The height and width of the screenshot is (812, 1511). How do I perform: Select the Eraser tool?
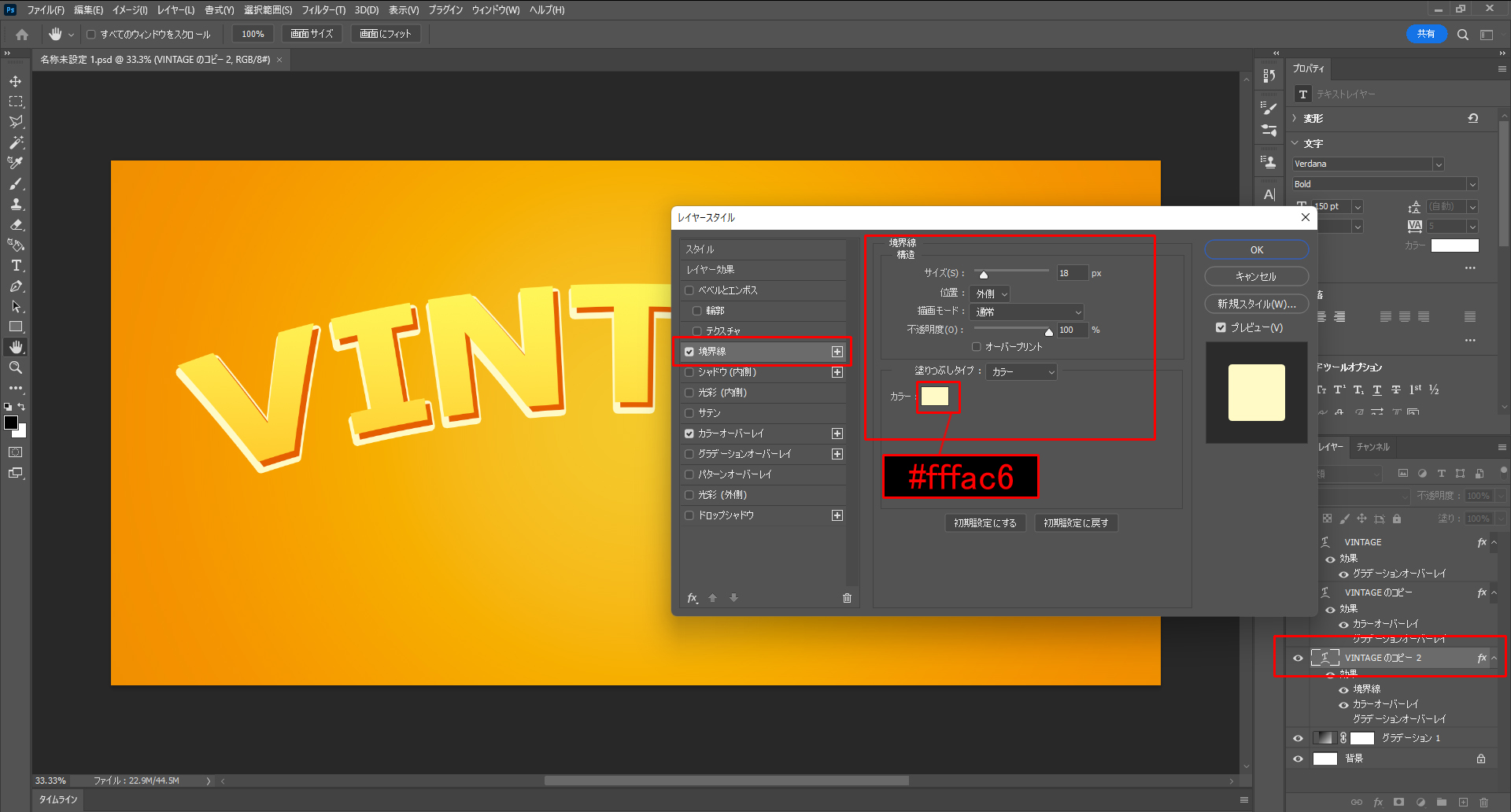[16, 224]
